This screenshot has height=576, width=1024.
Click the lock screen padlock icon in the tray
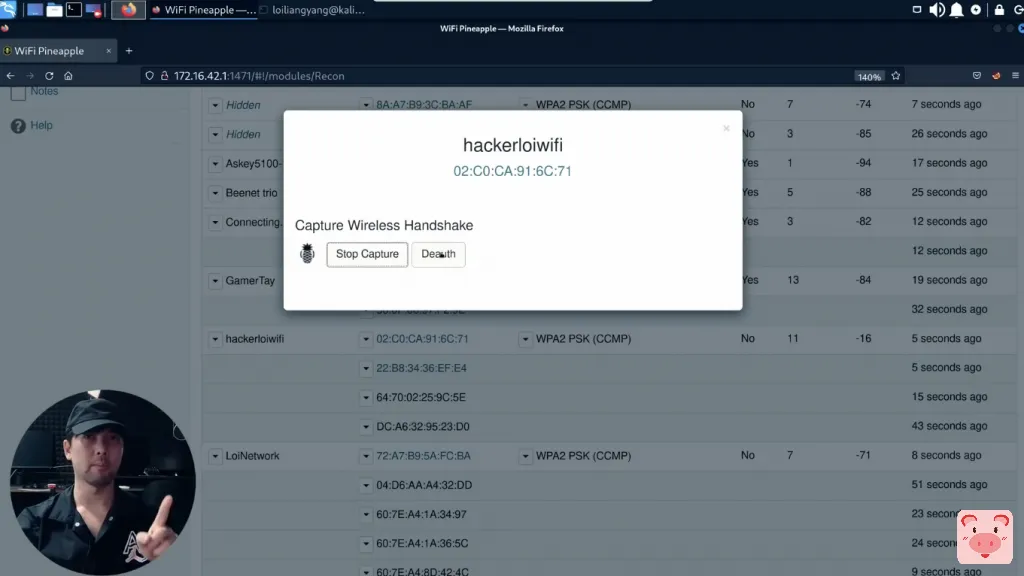999,10
